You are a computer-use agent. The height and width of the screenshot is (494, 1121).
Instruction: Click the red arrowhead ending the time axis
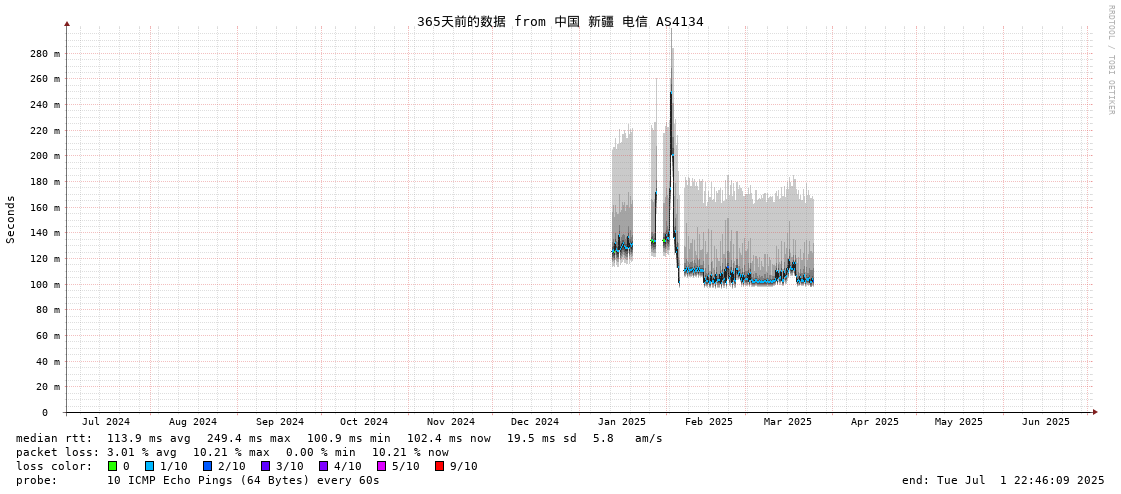point(1094,412)
